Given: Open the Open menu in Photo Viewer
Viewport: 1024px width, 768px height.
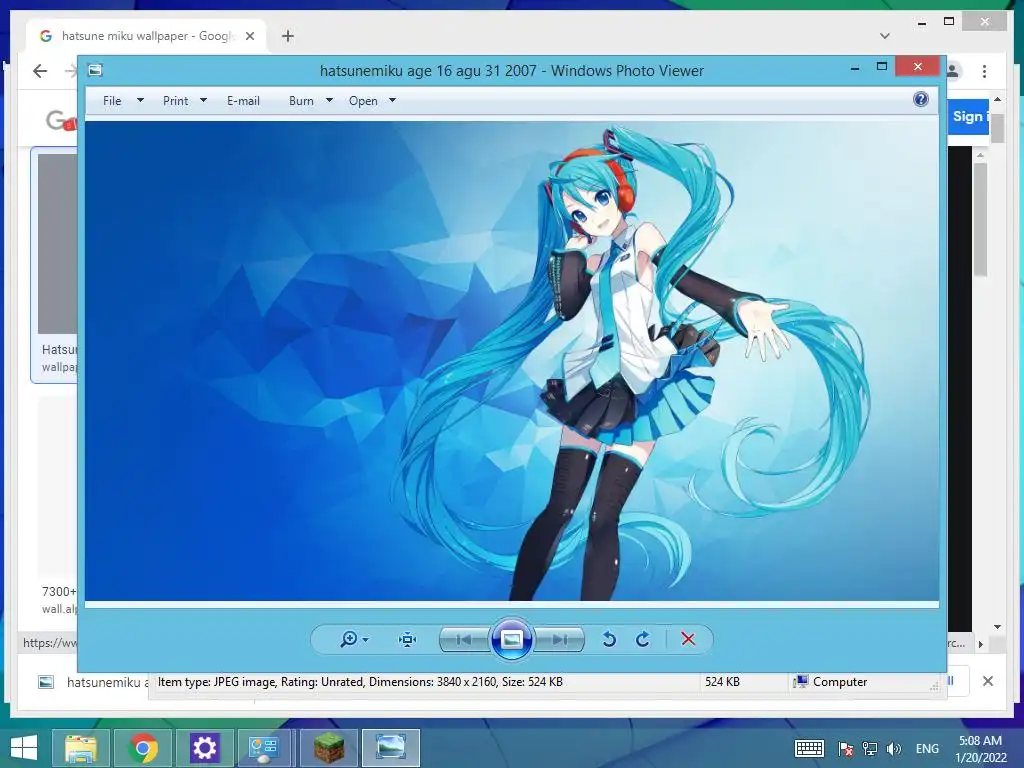Looking at the screenshot, I should [363, 101].
